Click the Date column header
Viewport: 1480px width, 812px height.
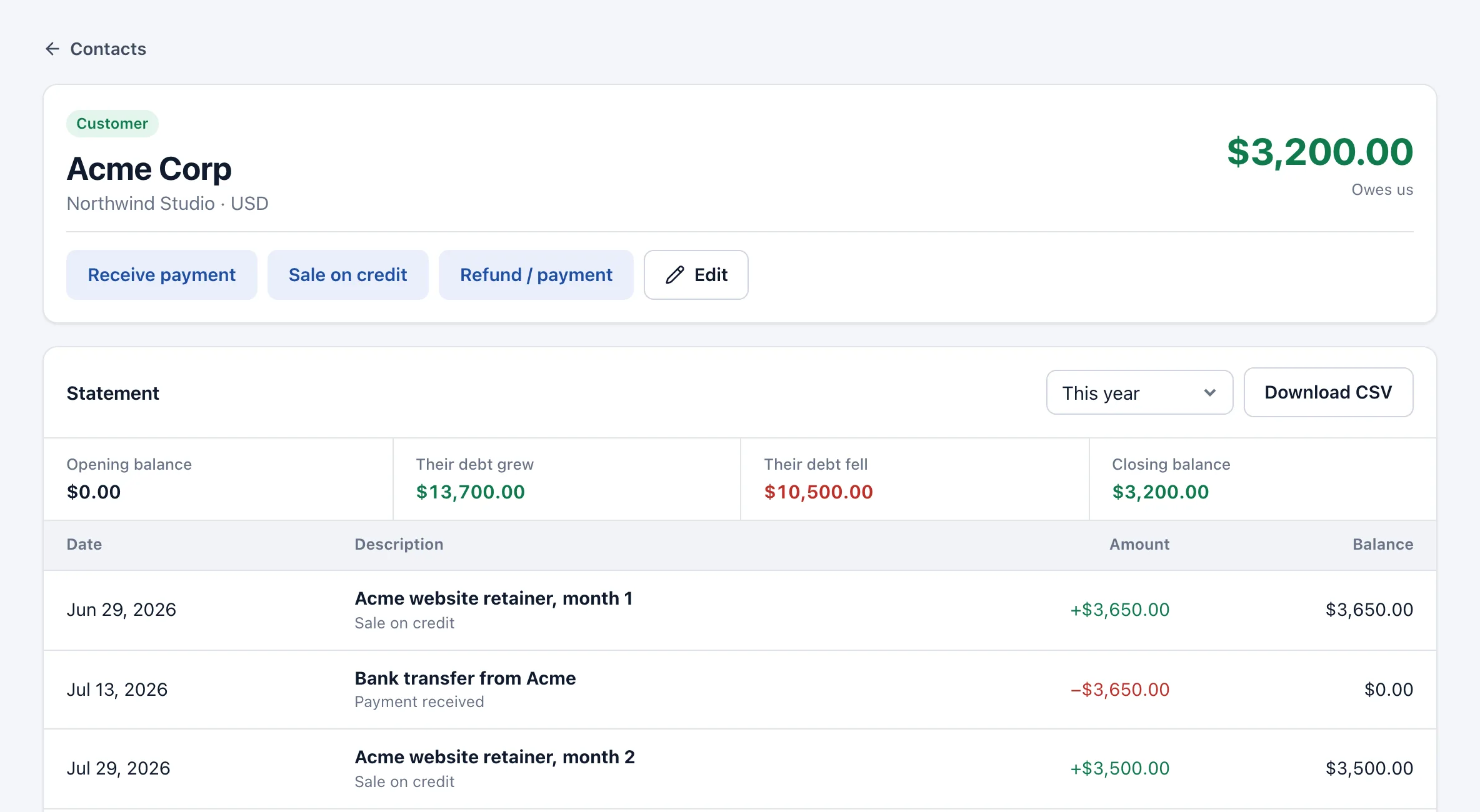(84, 545)
